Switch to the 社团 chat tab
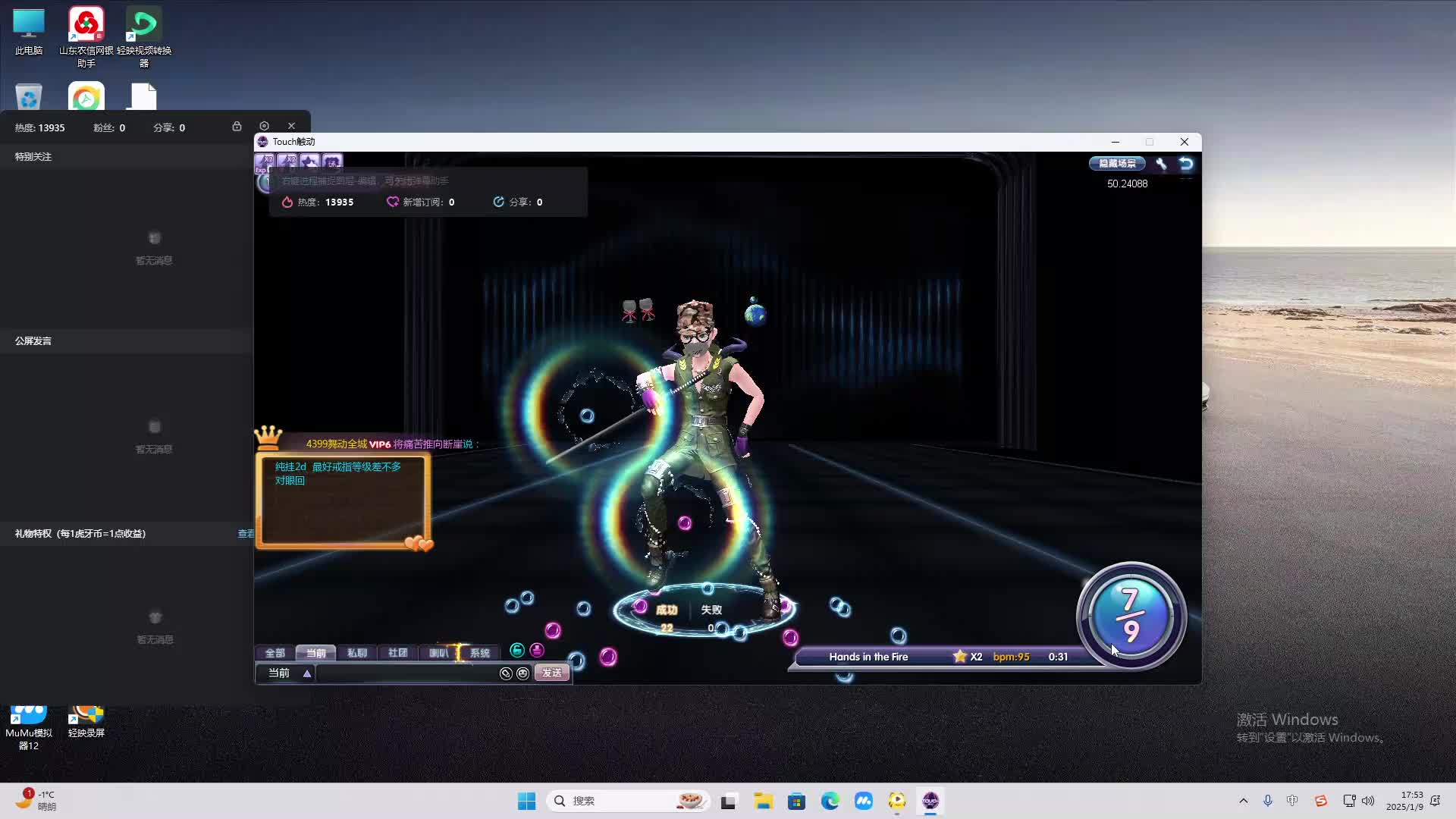This screenshot has width=1456, height=819. [397, 653]
